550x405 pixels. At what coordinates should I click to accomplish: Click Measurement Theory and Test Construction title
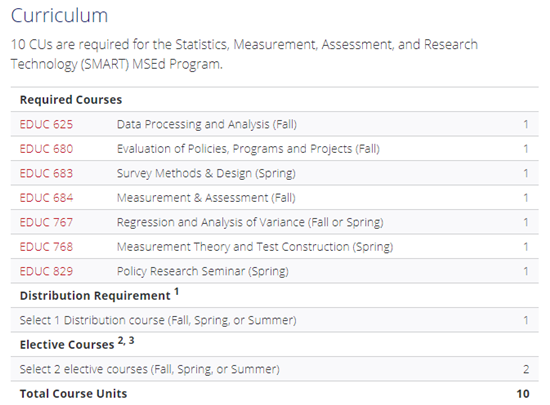pyautogui.click(x=255, y=247)
